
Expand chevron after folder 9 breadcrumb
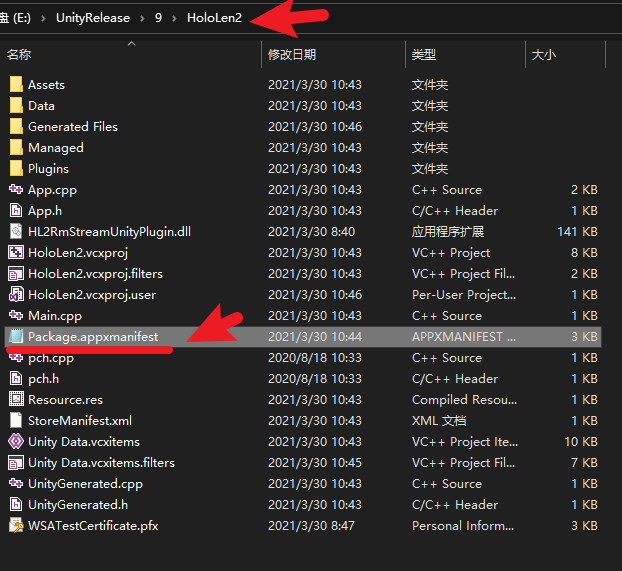[x=174, y=18]
